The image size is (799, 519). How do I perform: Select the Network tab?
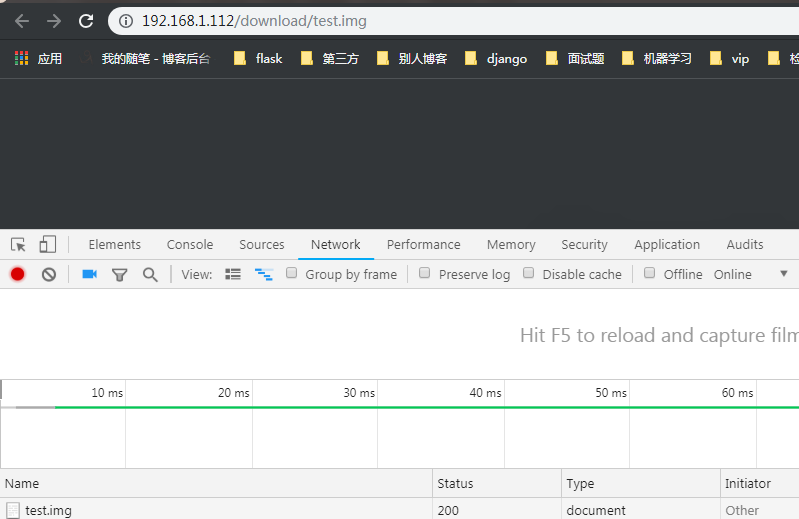click(336, 244)
